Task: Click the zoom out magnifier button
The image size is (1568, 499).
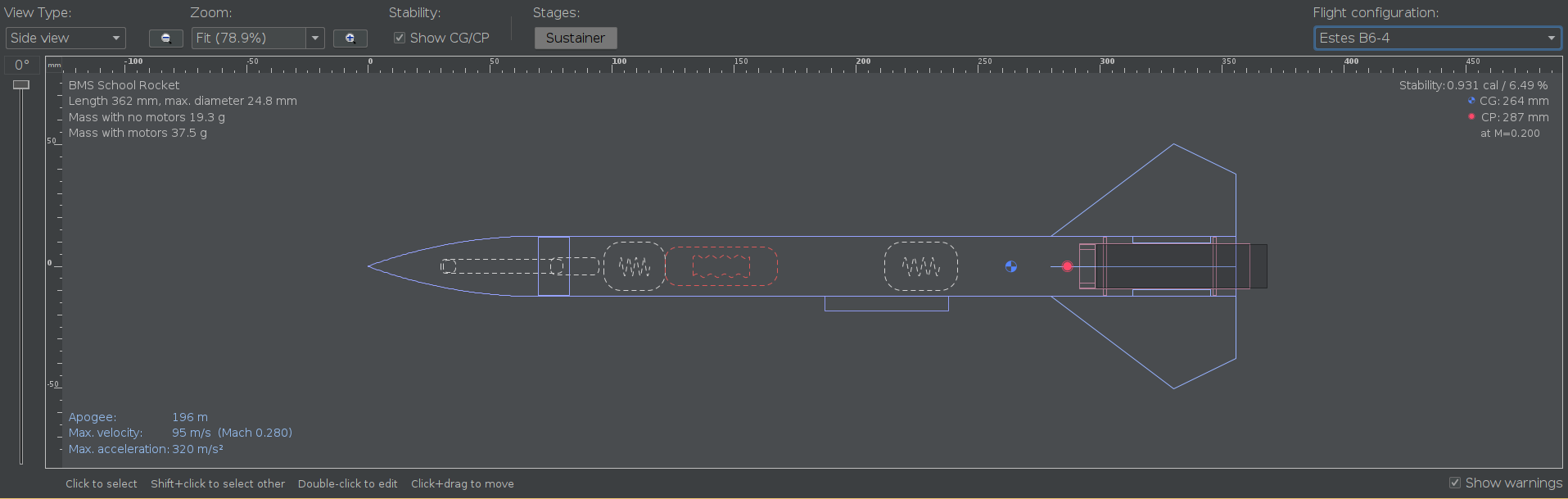Action: tap(165, 39)
